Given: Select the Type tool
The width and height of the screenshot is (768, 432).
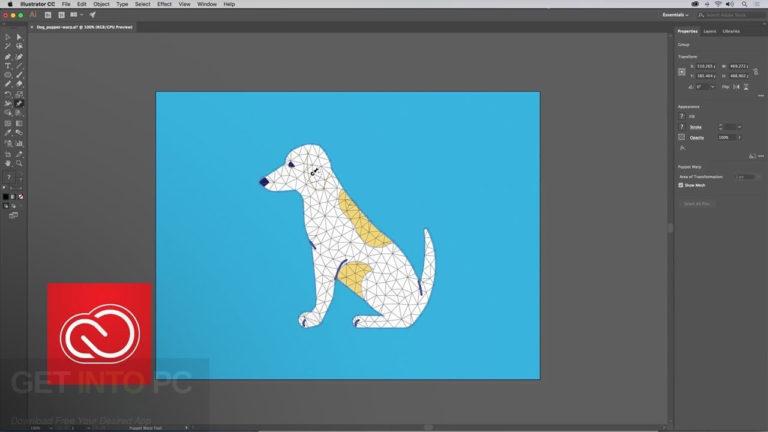Looking at the screenshot, I should [8, 66].
